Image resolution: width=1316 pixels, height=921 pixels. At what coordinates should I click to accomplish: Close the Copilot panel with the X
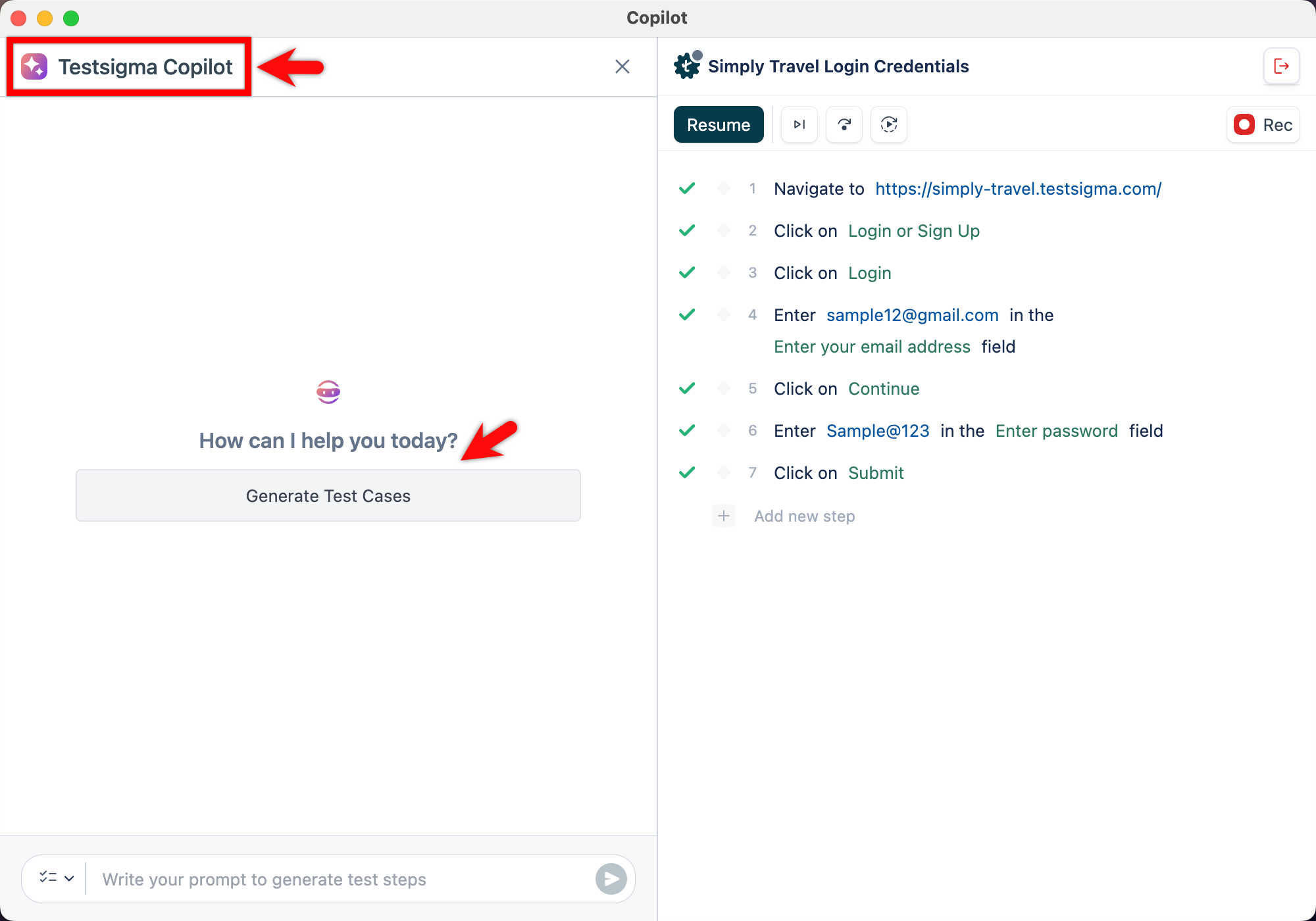click(x=622, y=66)
